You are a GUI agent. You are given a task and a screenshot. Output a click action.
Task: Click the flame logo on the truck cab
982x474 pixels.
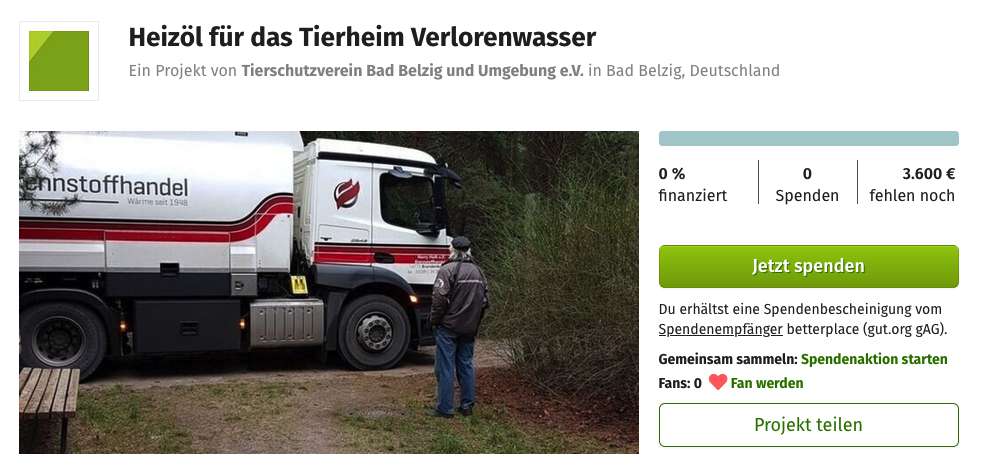pyautogui.click(x=346, y=193)
